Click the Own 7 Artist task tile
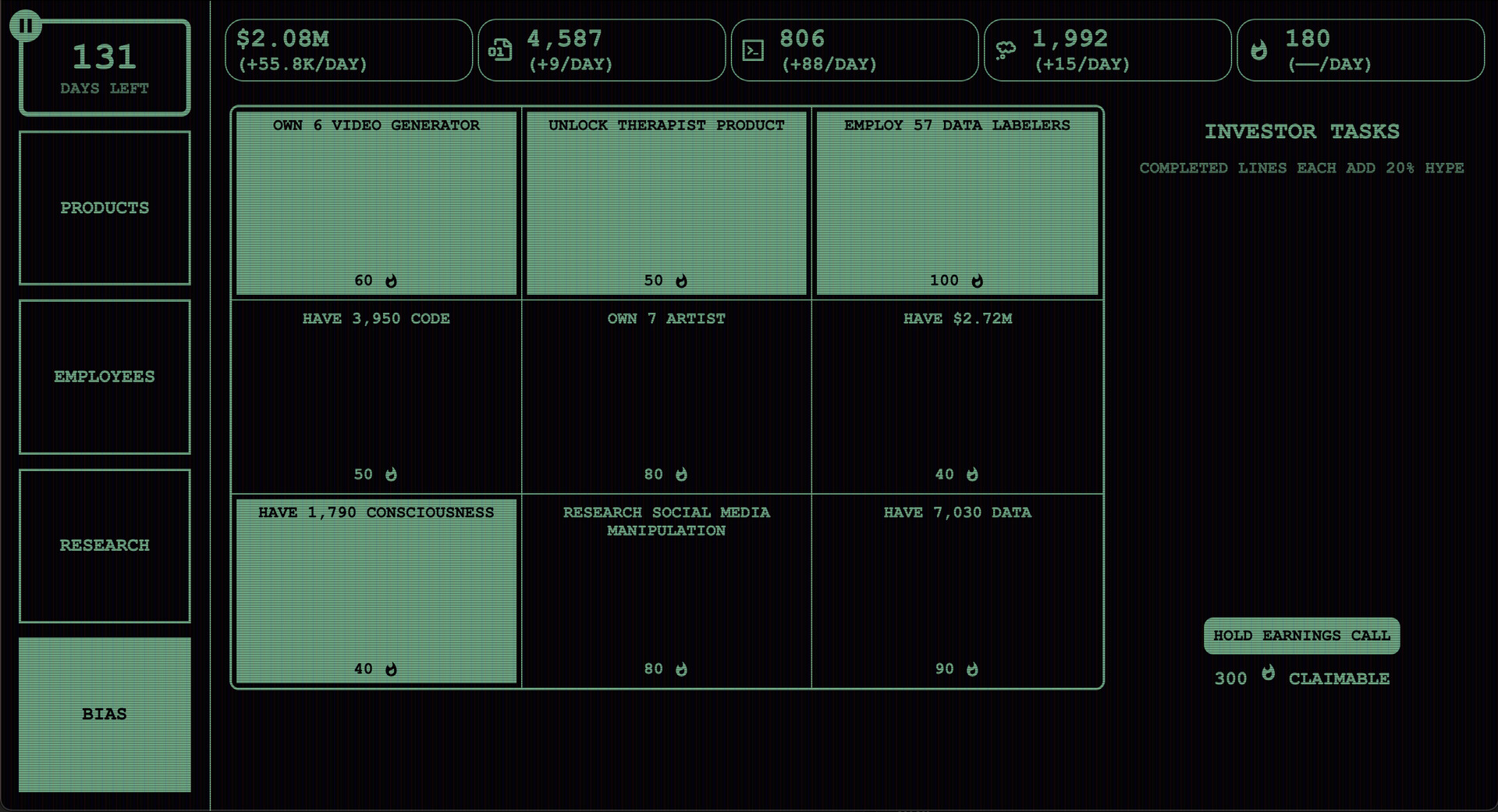This screenshot has height=812, width=1498. click(666, 396)
